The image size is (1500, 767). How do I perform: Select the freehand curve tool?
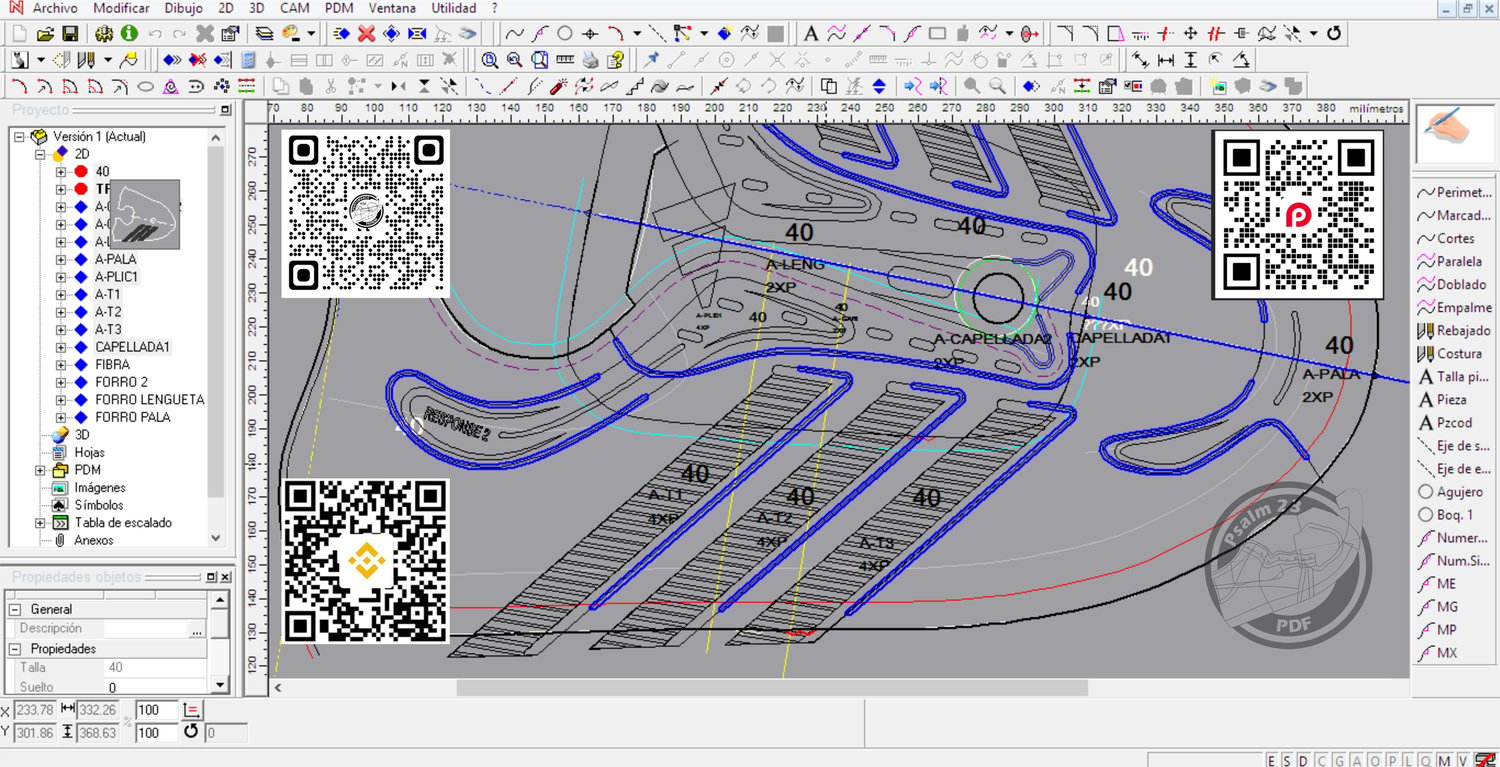click(x=515, y=34)
